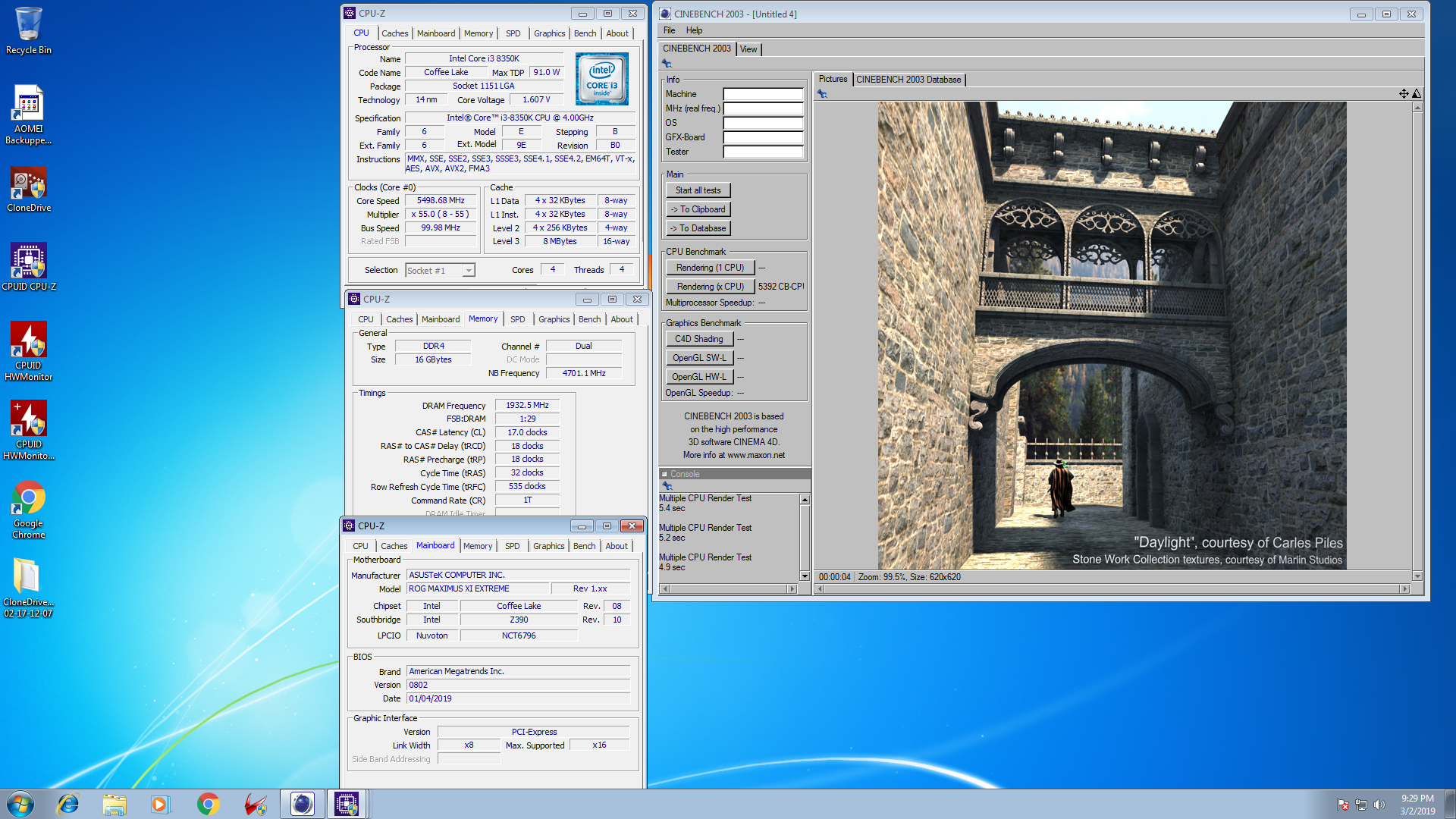
Task: Click the Console vertical scrollbar down arrow
Action: [x=805, y=576]
